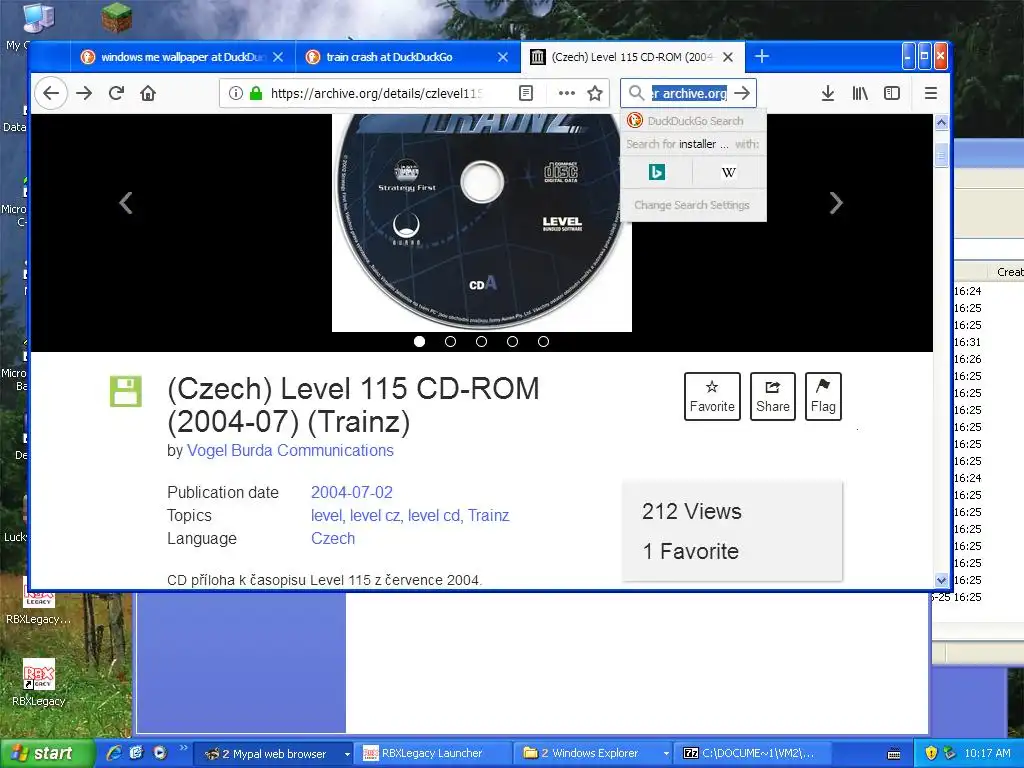This screenshot has width=1024, height=768.
Task: Open the downloads panel
Action: coord(827,93)
